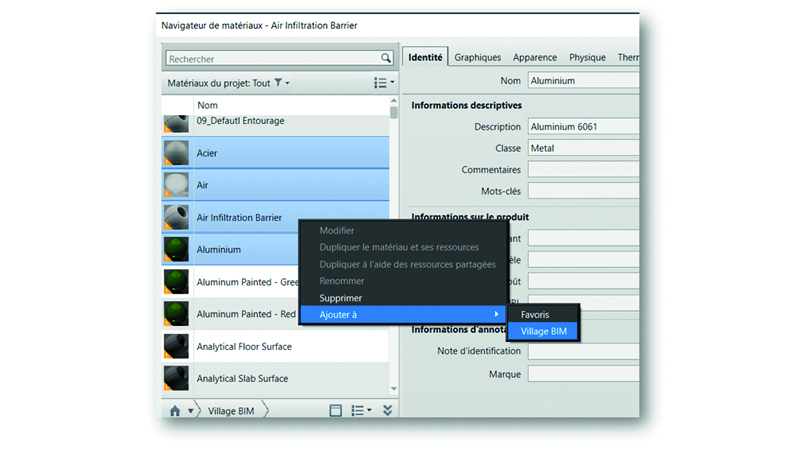Select 09_Default Entourage text
This screenshot has width=812, height=450.
pos(240,121)
